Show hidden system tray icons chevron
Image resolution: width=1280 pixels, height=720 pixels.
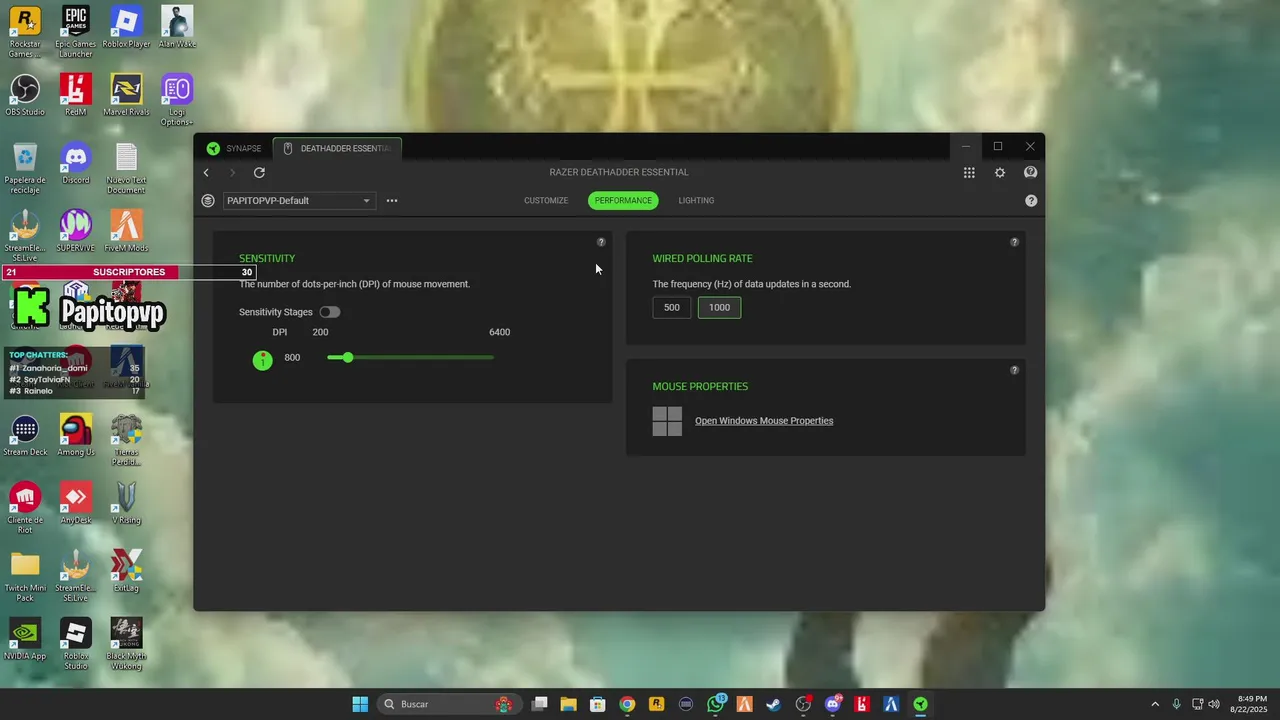point(1155,704)
